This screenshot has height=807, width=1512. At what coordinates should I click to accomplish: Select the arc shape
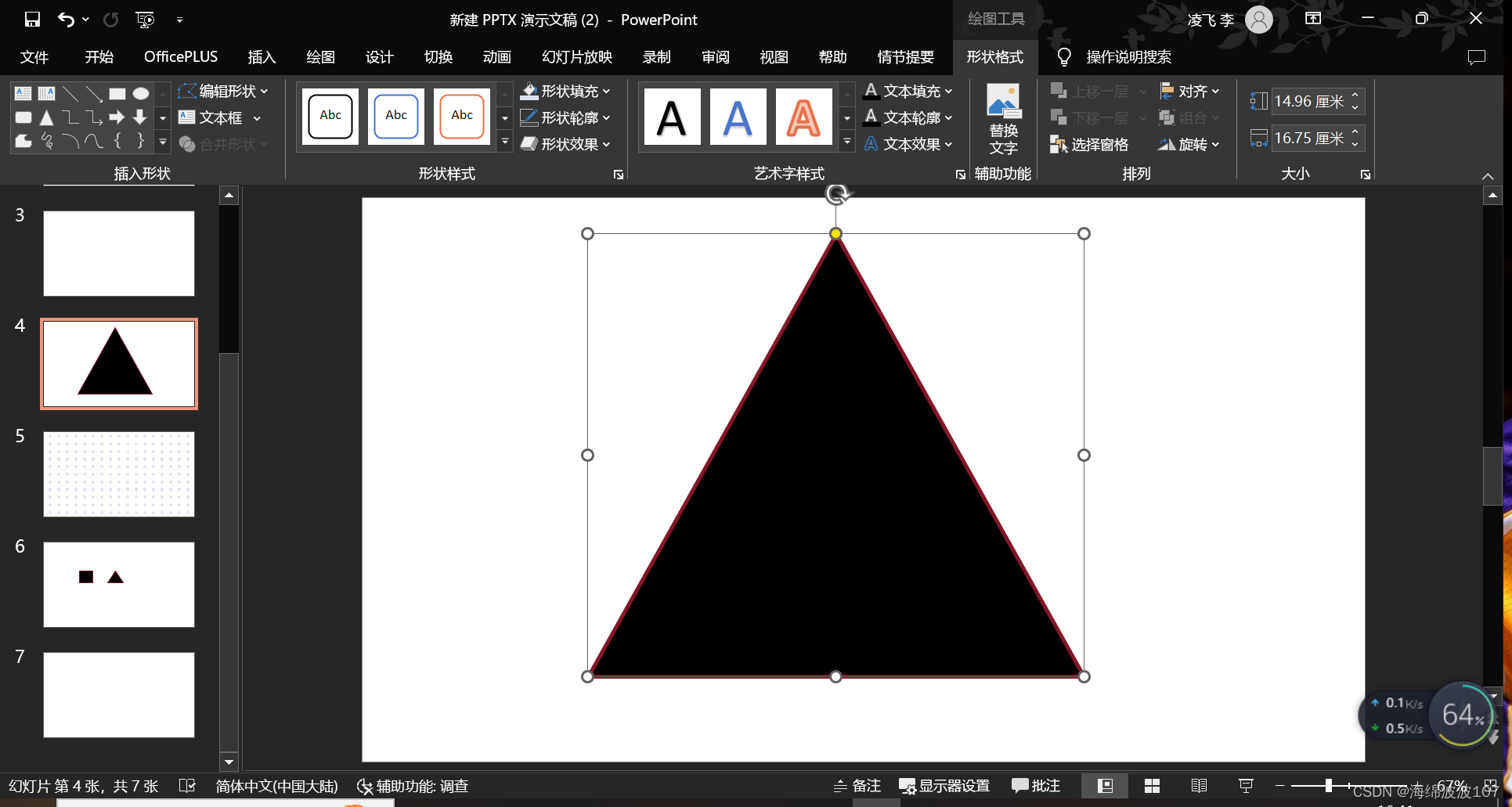click(x=70, y=141)
